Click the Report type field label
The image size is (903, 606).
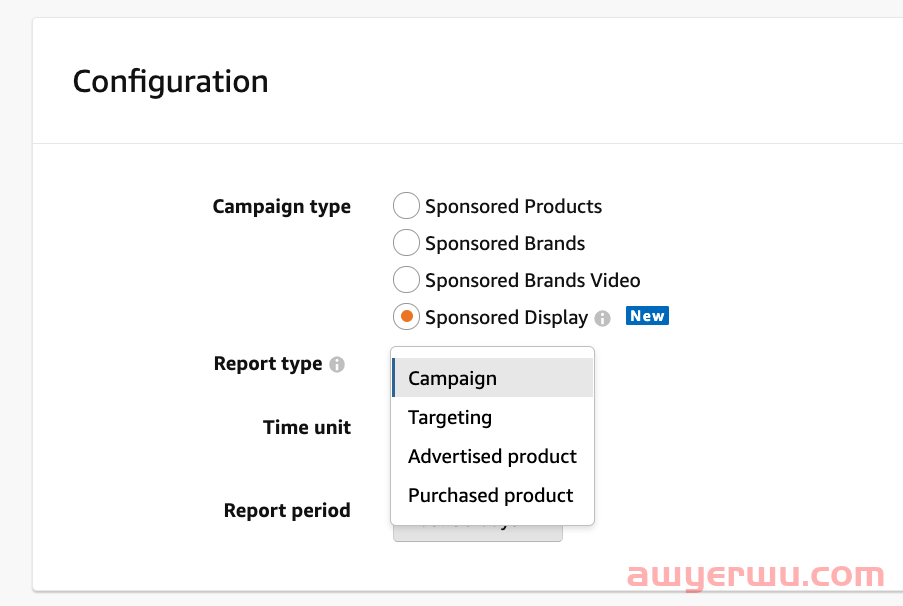click(268, 364)
